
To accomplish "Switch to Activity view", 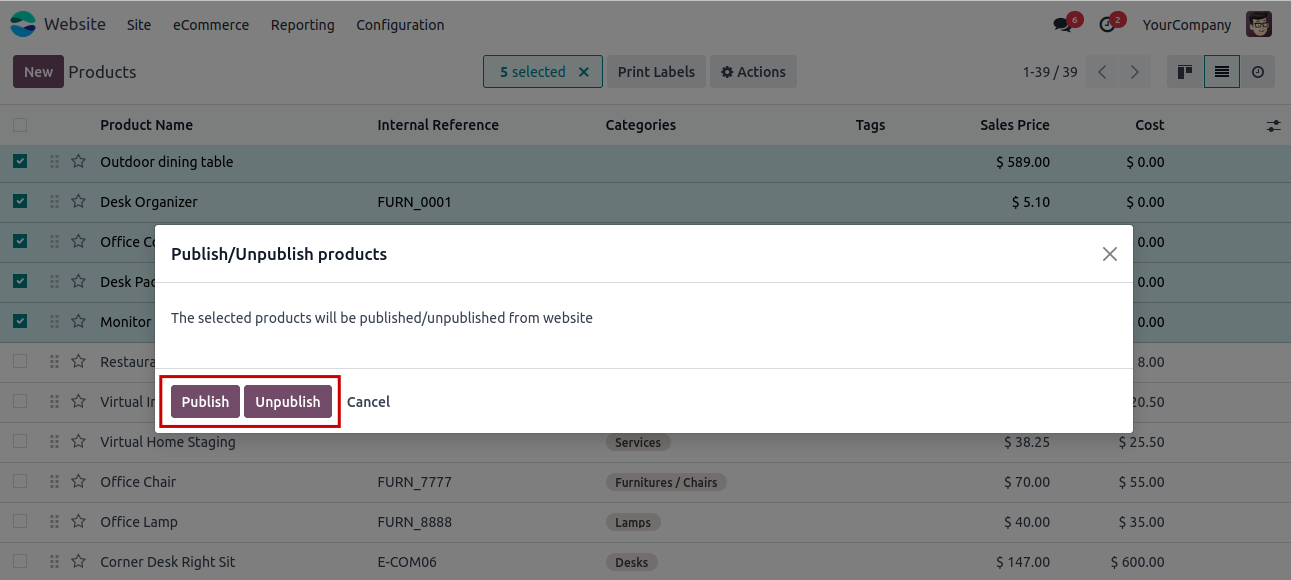I will point(1258,72).
